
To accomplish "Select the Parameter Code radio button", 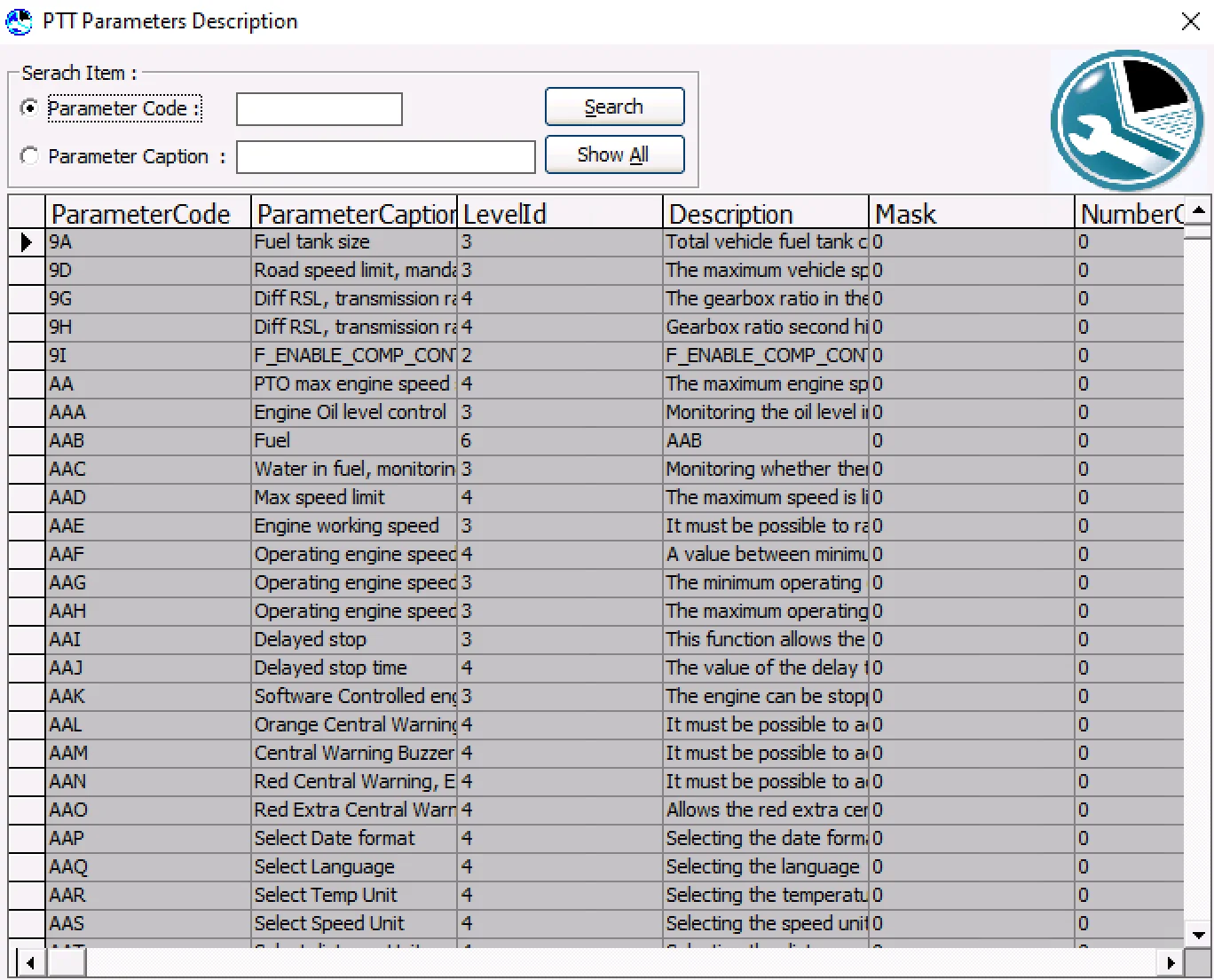I will 29,107.
